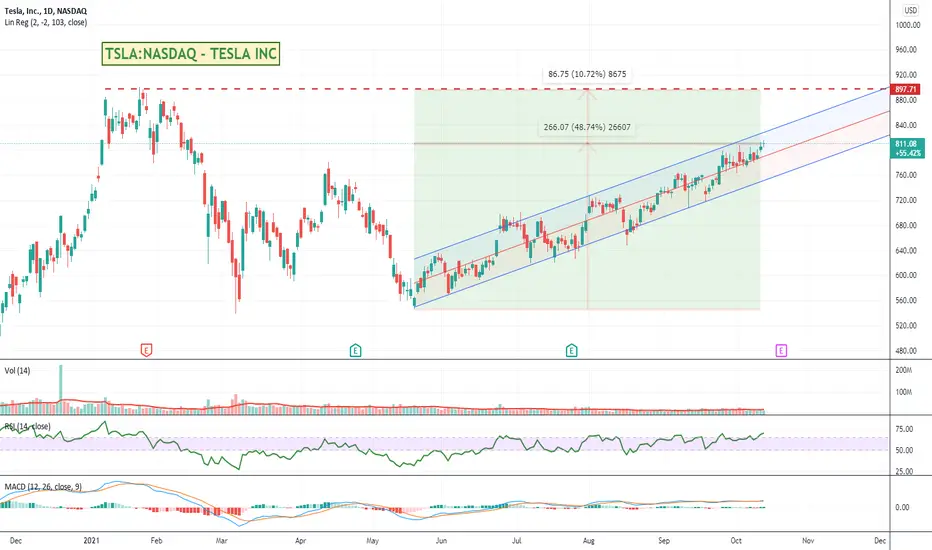Click the green earnings E marker near late April
The image size is (932, 550).
(x=355, y=350)
